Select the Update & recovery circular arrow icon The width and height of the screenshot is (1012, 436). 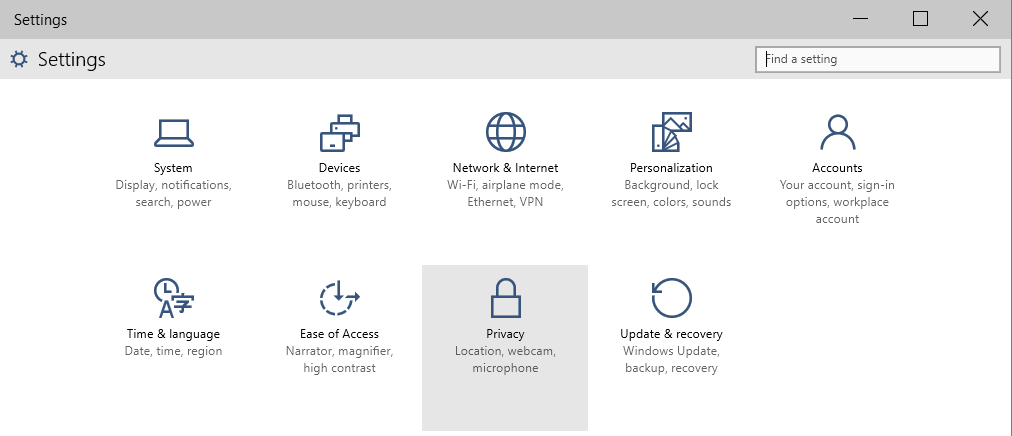pyautogui.click(x=671, y=298)
